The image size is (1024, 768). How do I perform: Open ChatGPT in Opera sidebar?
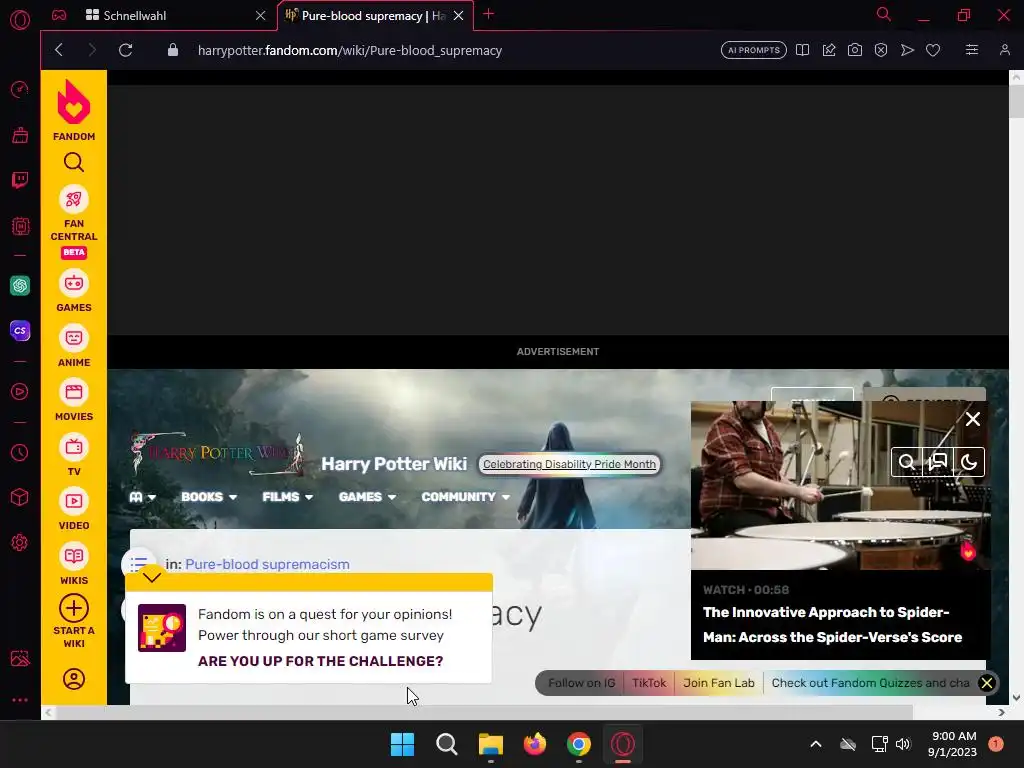20,285
